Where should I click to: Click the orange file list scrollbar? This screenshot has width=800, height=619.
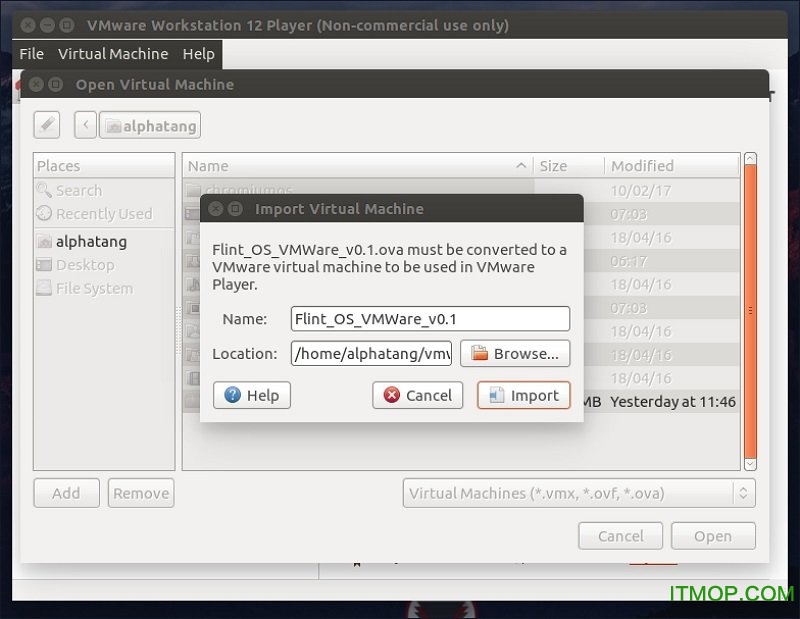(750, 310)
